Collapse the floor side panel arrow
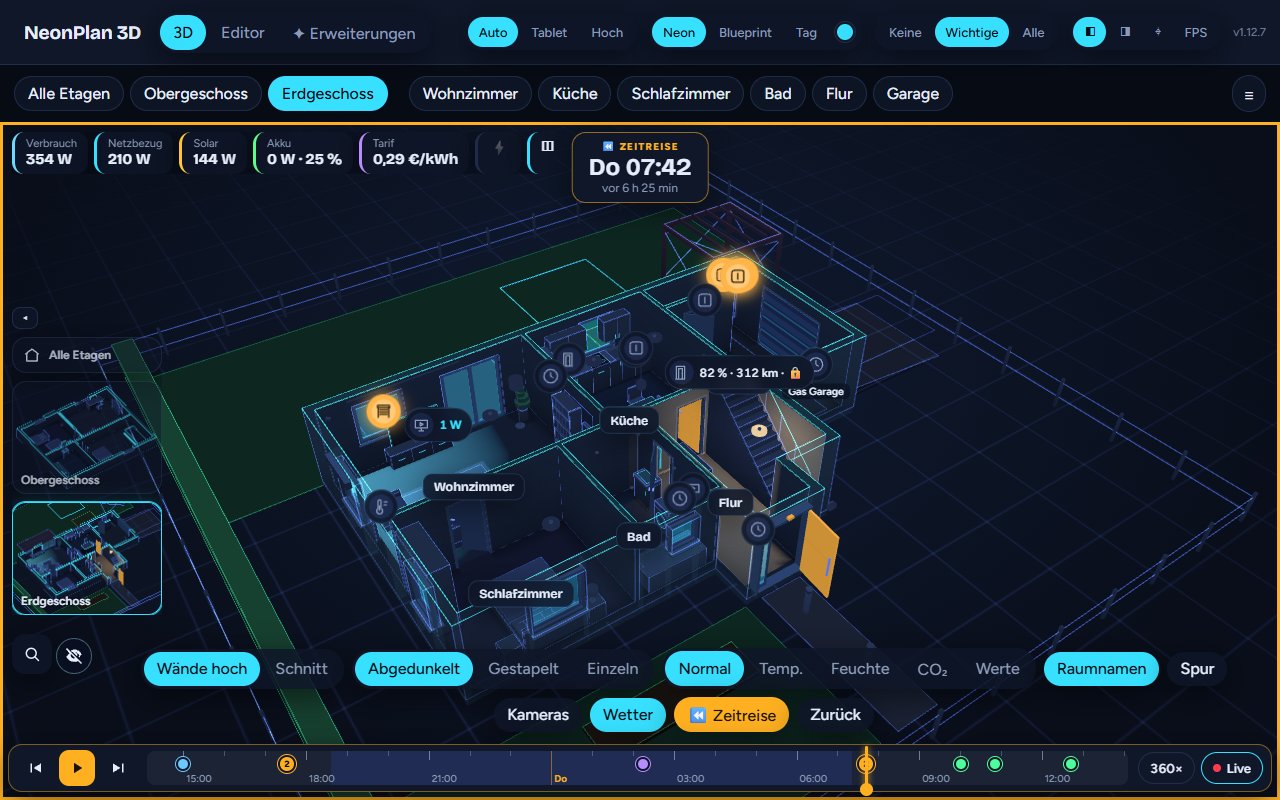 (25, 318)
